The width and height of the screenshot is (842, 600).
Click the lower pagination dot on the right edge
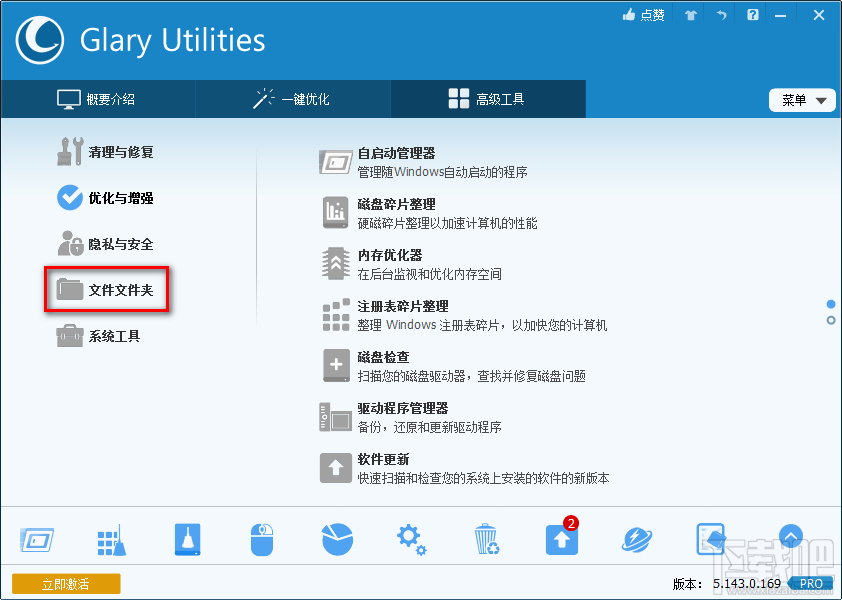click(x=830, y=318)
